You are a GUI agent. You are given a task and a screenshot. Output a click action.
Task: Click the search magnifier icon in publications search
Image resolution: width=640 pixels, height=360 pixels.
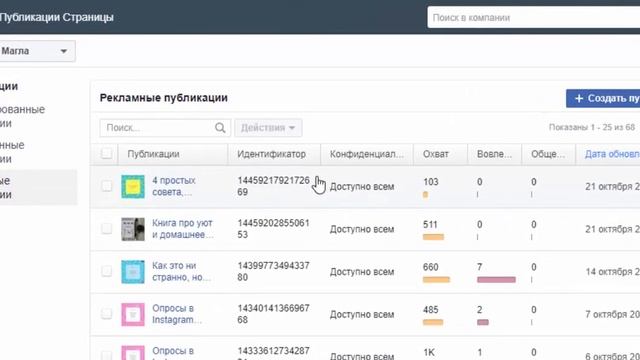point(220,128)
